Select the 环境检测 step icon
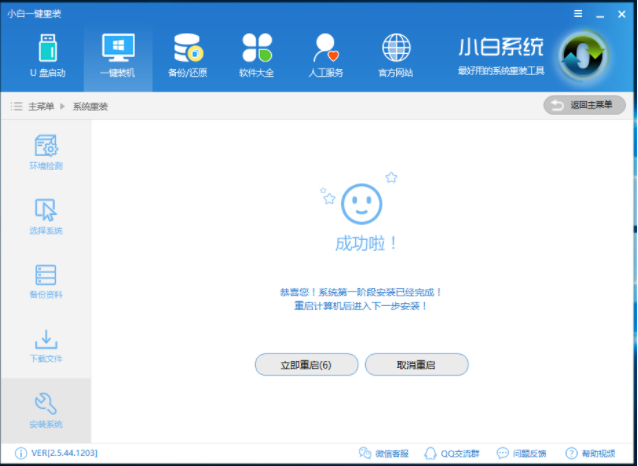 (x=46, y=146)
